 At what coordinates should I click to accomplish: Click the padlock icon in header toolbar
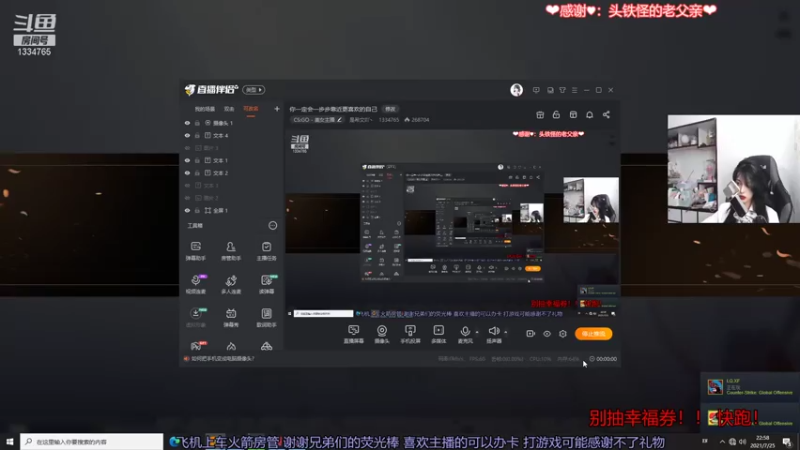point(556,115)
